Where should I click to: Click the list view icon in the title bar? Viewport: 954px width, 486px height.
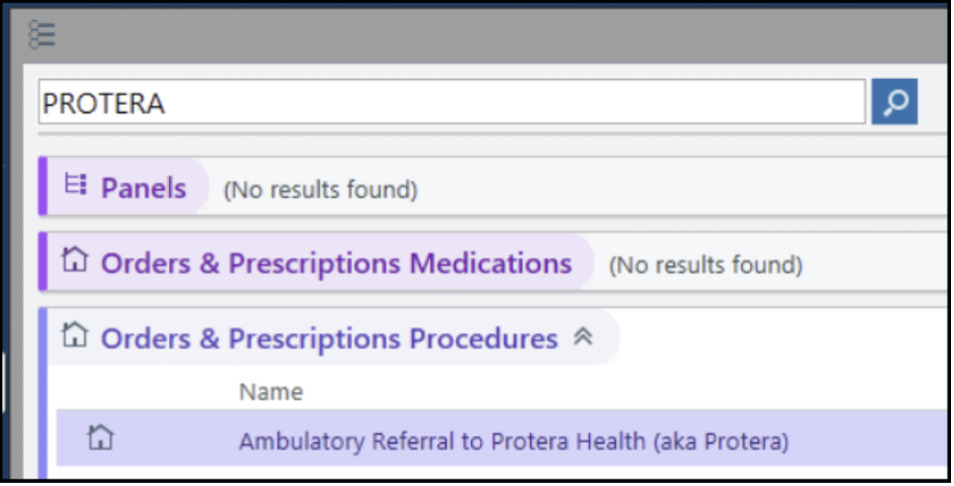coord(41,35)
